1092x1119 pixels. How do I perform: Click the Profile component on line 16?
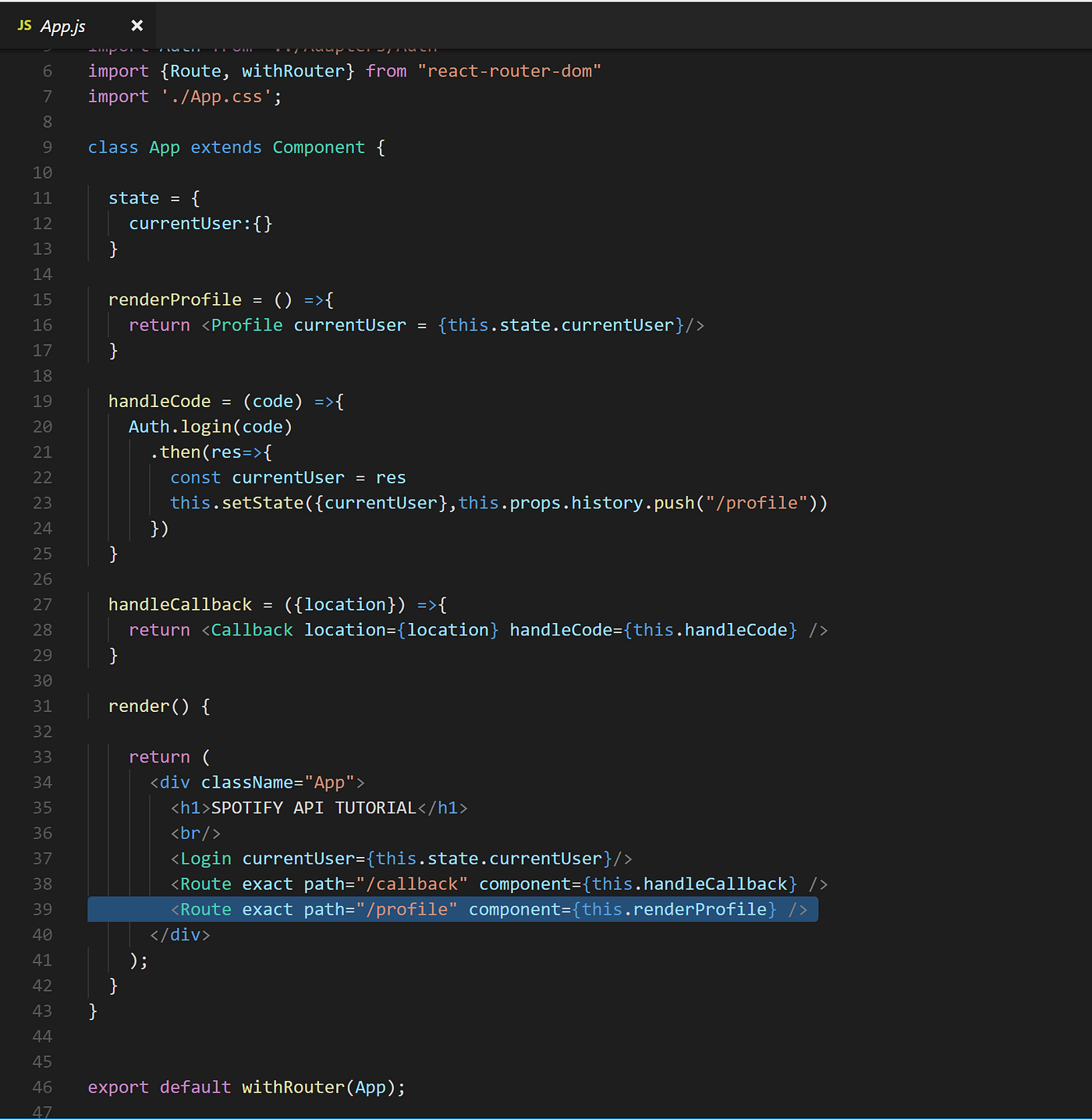(x=246, y=324)
